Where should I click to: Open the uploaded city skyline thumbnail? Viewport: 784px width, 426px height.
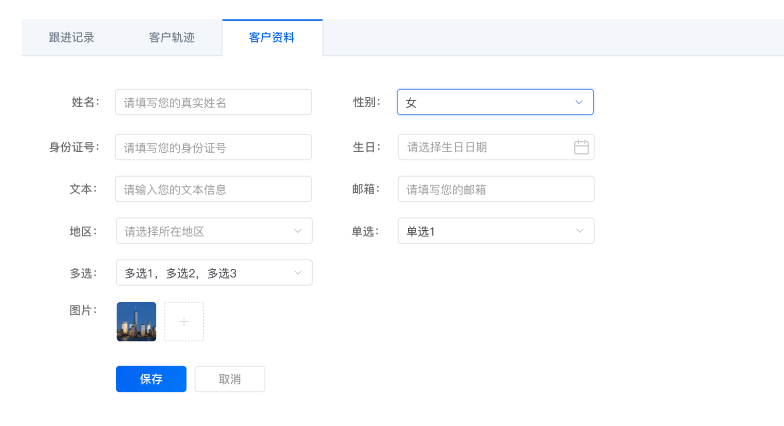(x=136, y=322)
